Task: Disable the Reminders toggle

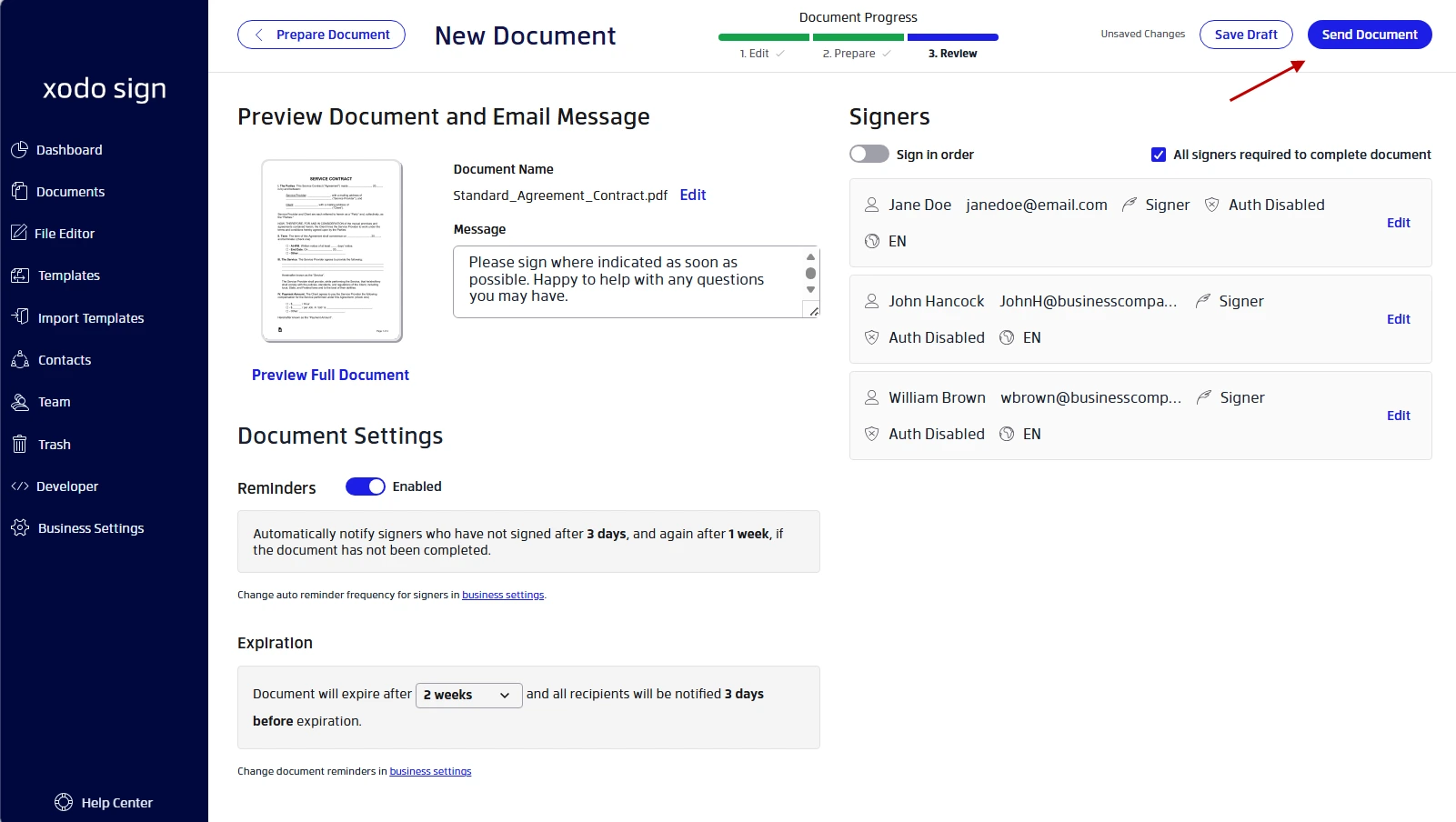Action: point(366,486)
